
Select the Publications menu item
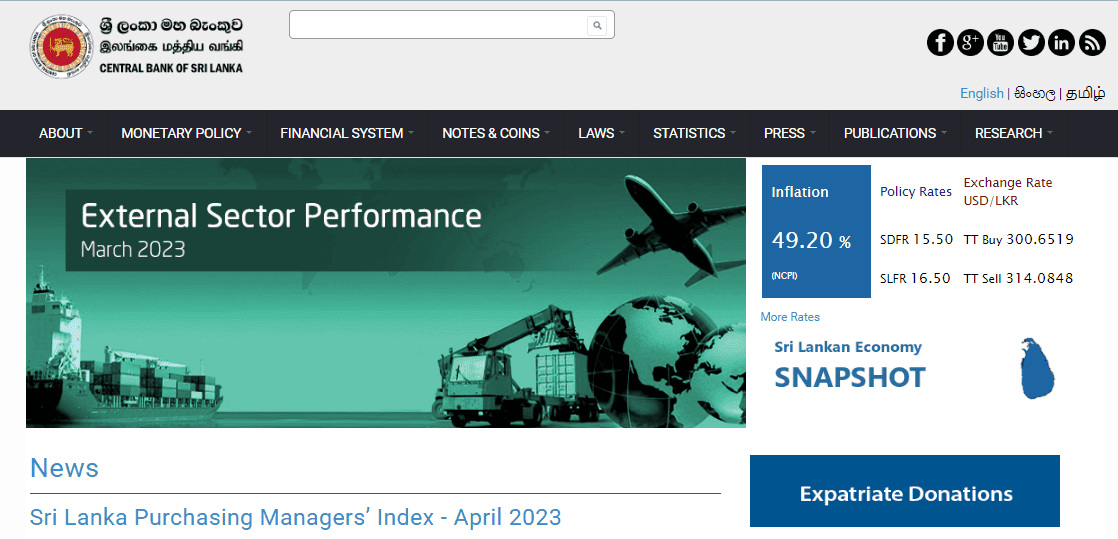point(894,133)
